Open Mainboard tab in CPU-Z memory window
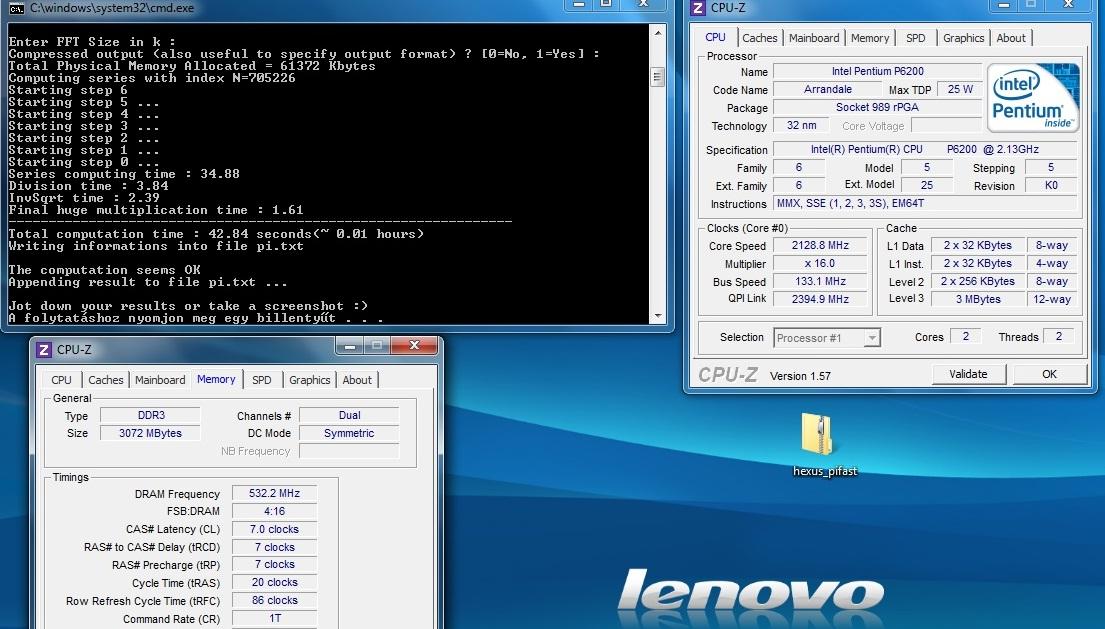This screenshot has height=629, width=1105. 160,380
